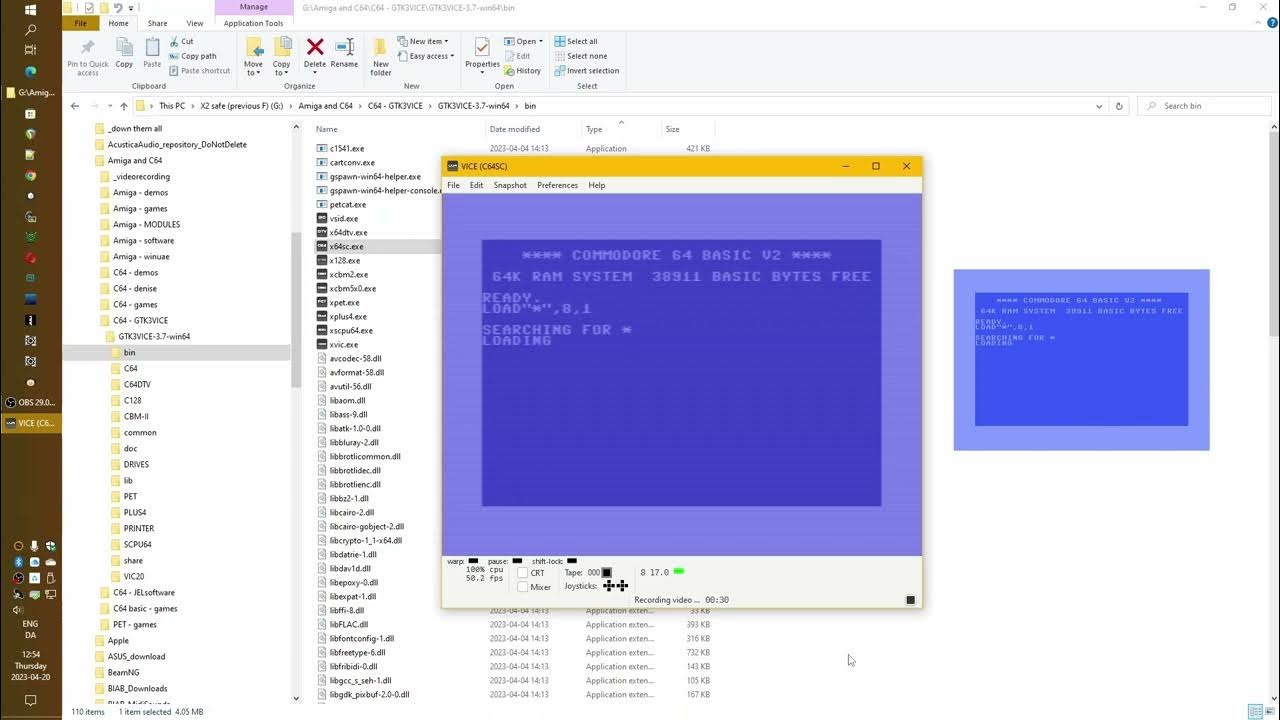Click the Task View taskbar icon

click(30, 50)
